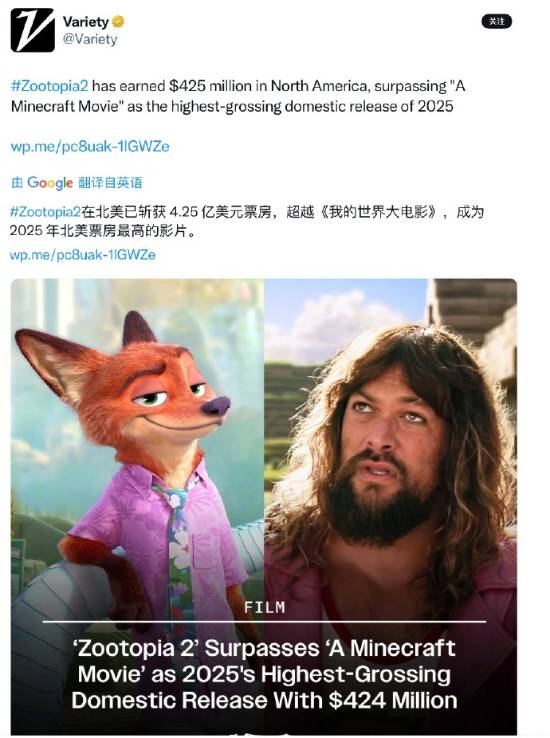Open #Zootopia2 hashtag in the English tweet

pos(49,86)
